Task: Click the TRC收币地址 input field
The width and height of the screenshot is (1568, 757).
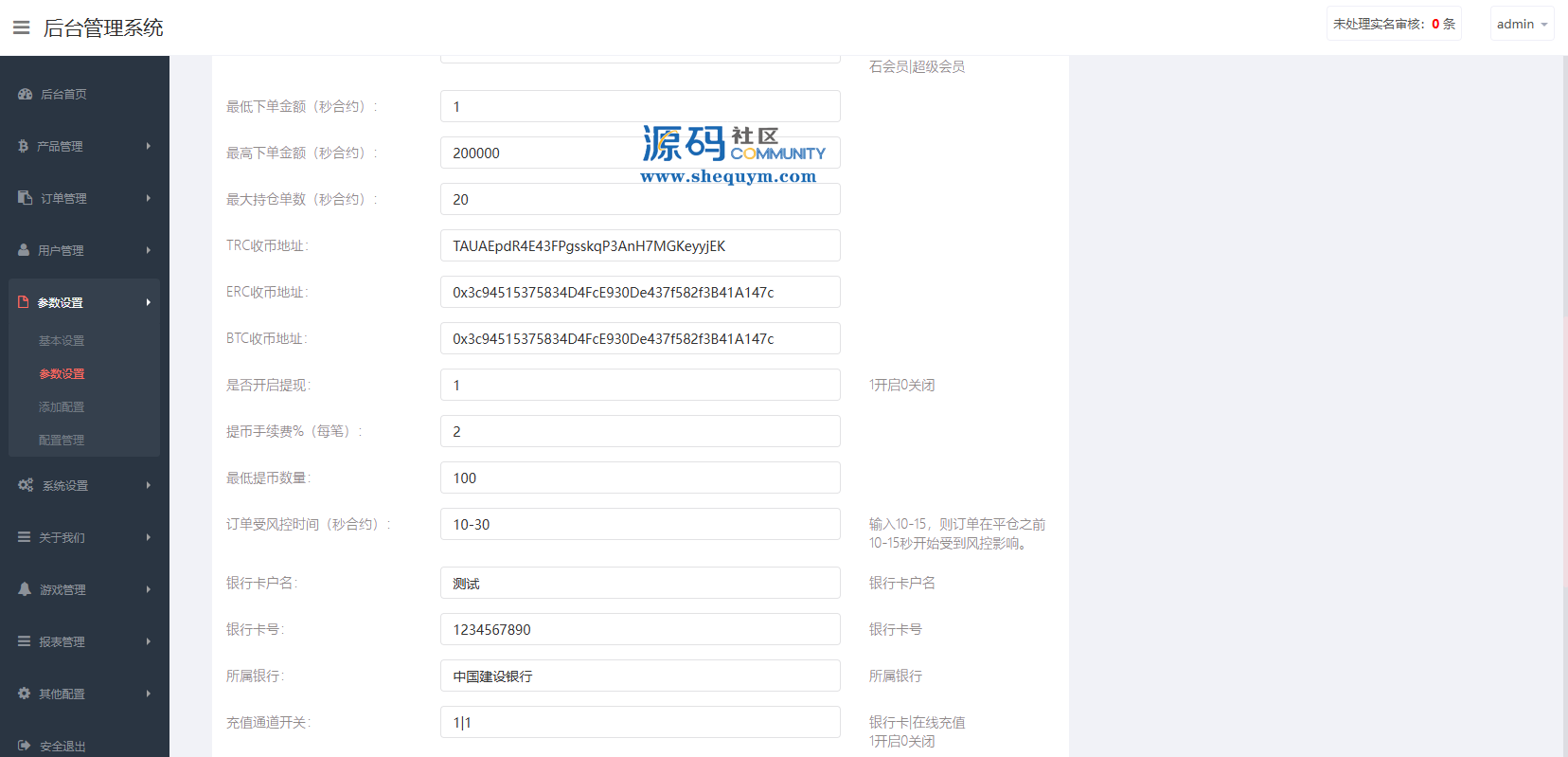Action: (639, 246)
